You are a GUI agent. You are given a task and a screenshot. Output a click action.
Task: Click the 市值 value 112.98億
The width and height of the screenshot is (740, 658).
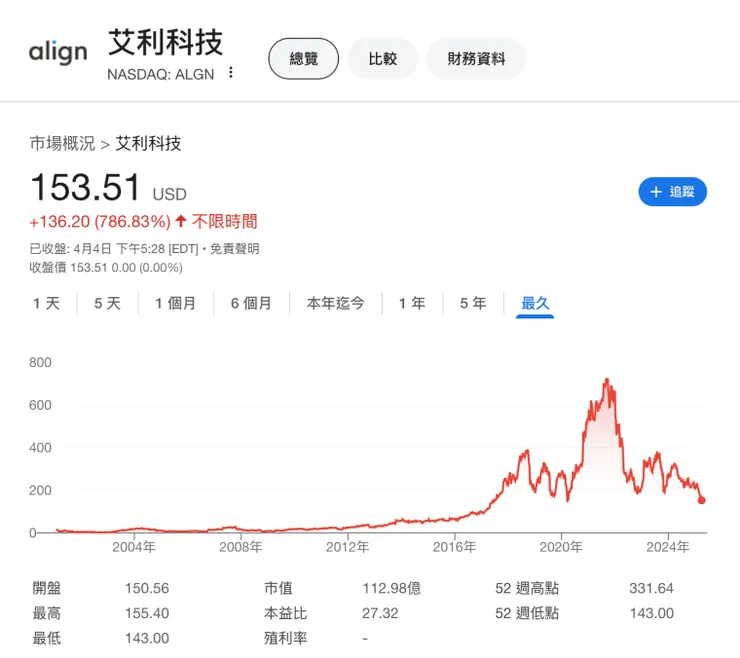(392, 589)
